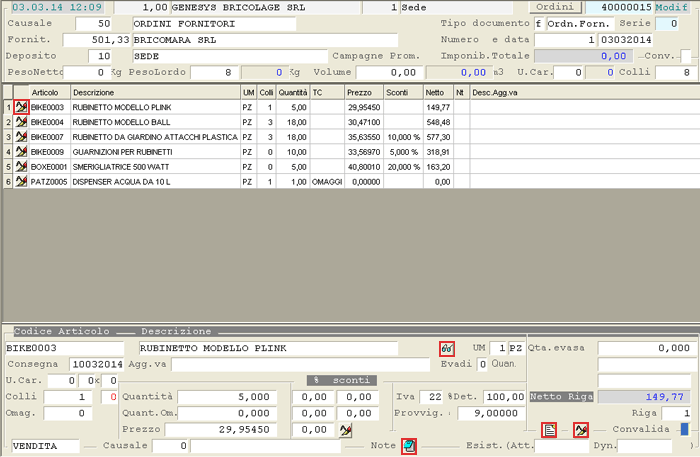700x457 pixels.
Task: Click the RUBINETTO MODELLO PLINK description field
Action: point(268,349)
